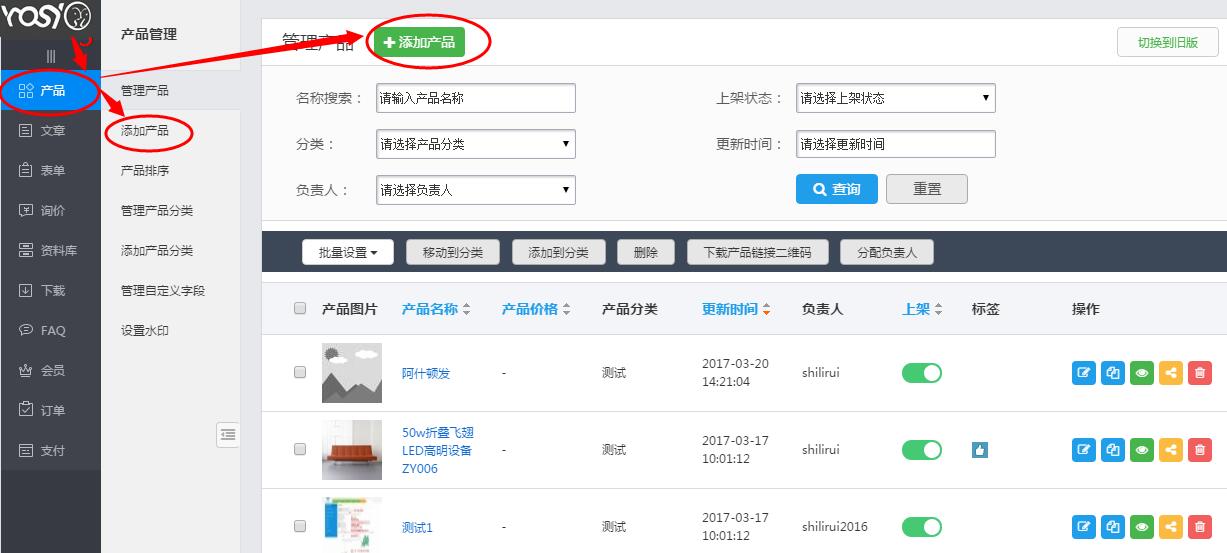Share the 50w折叠飞翅 product
The width and height of the screenshot is (1227, 553).
click(x=1171, y=450)
